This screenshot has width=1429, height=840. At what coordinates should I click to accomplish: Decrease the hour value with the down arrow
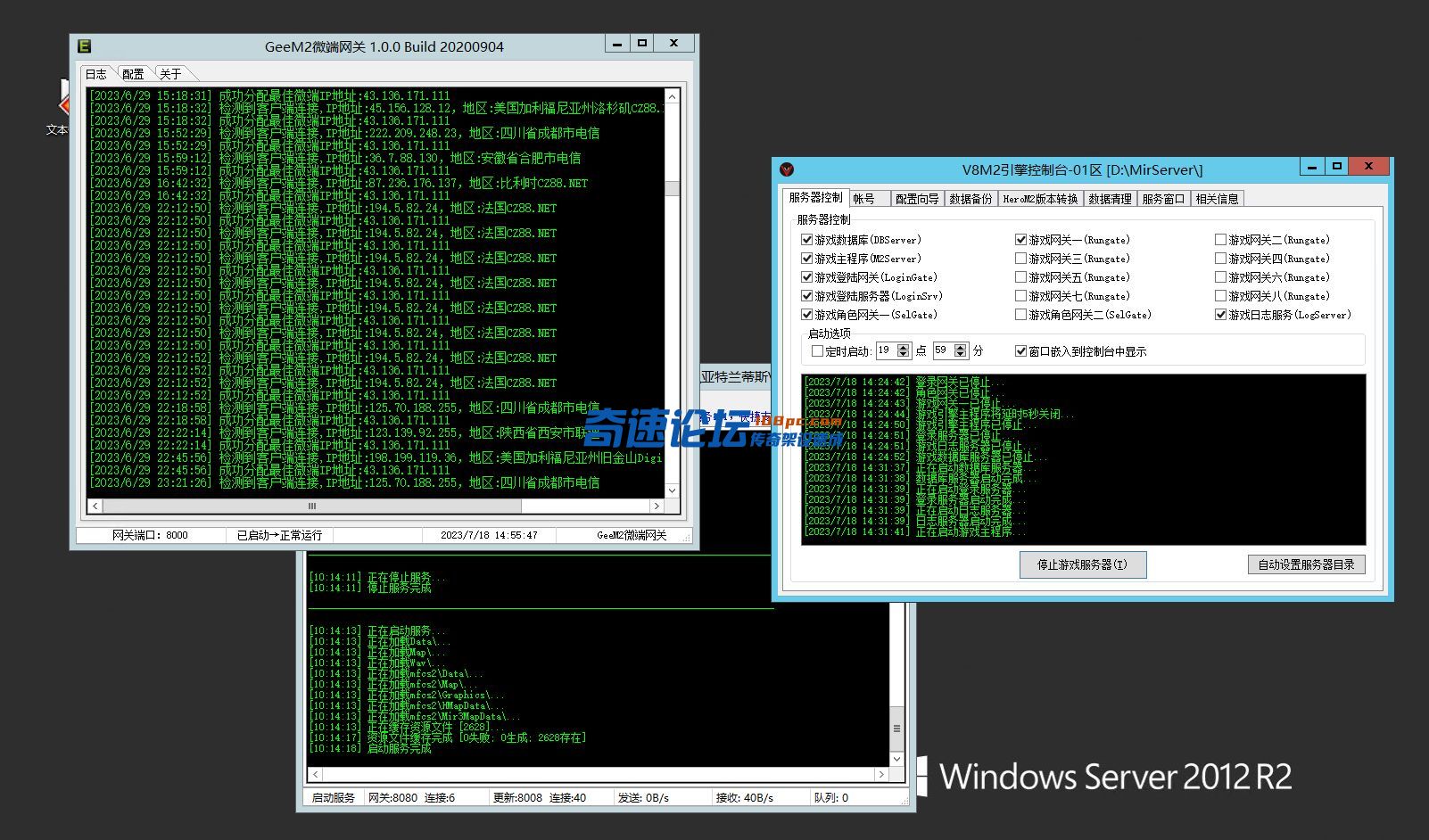coord(904,355)
